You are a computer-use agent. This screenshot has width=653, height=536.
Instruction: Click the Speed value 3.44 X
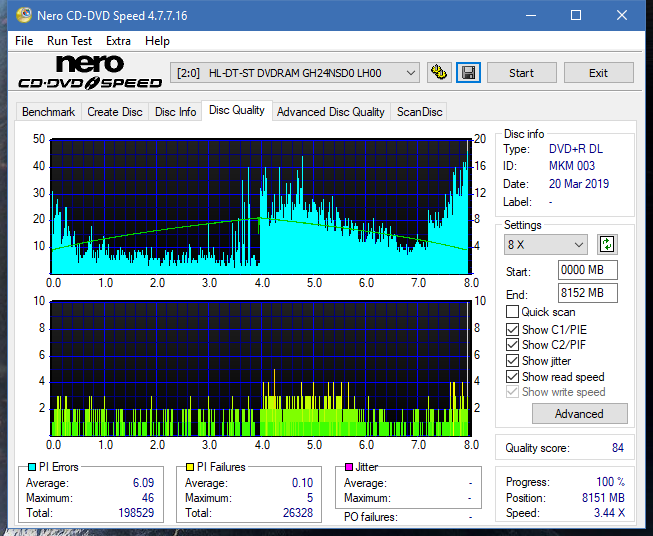click(609, 513)
